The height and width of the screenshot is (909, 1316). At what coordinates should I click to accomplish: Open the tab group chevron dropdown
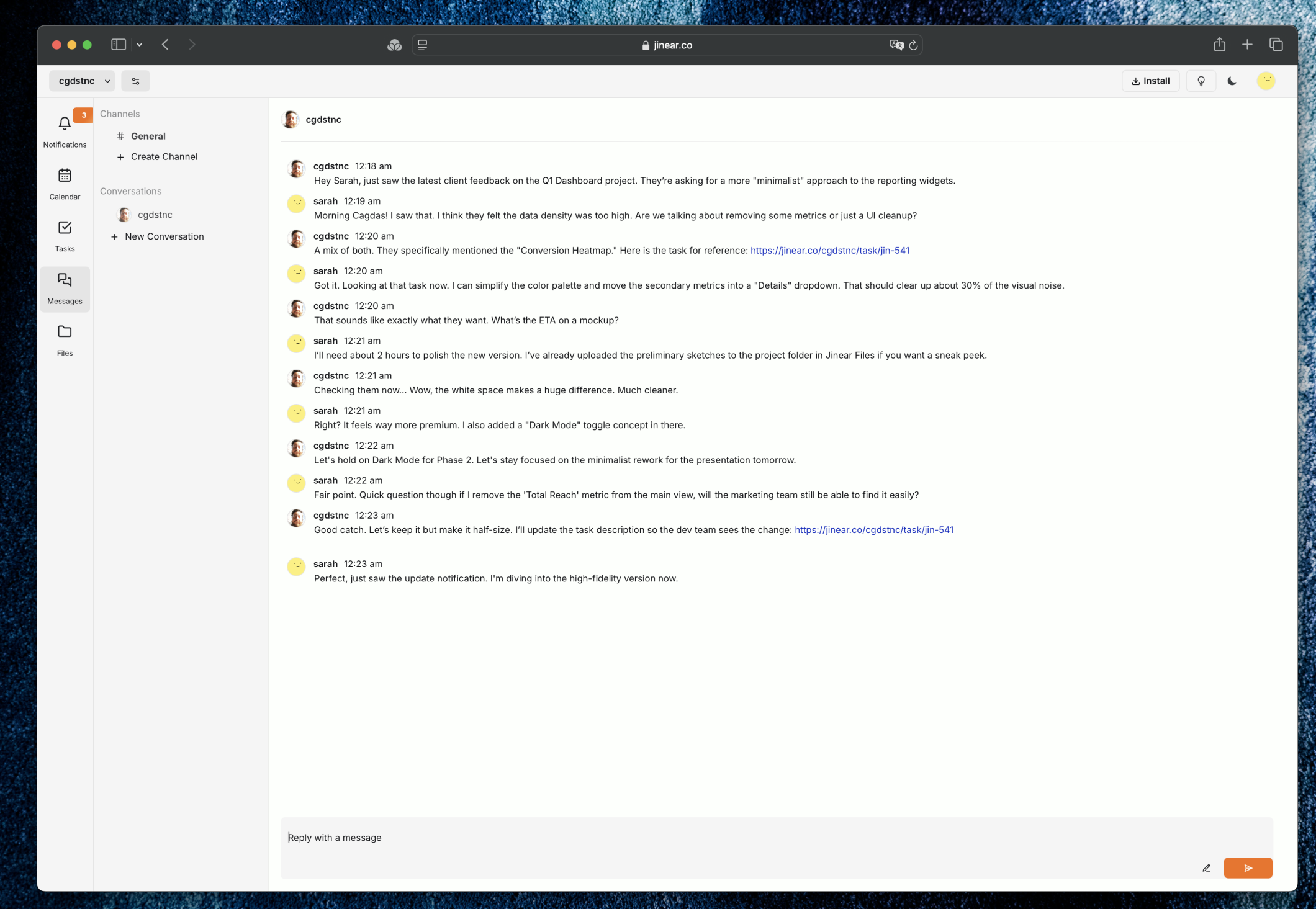[x=139, y=44]
